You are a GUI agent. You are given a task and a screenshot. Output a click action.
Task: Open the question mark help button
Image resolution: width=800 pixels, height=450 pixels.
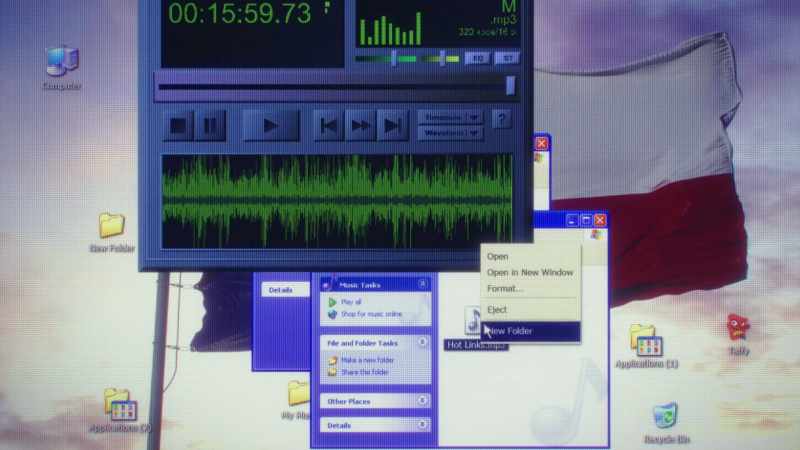coord(502,120)
